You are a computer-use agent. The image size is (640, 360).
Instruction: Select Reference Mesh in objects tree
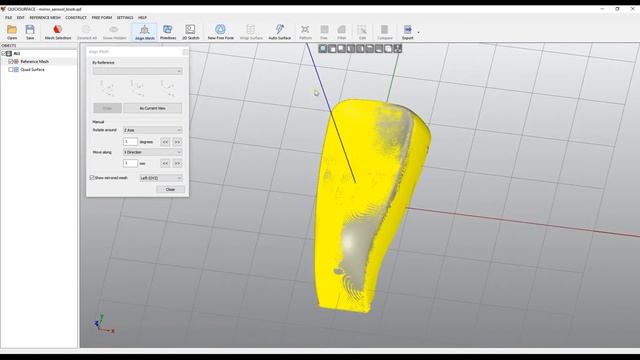[x=35, y=62]
